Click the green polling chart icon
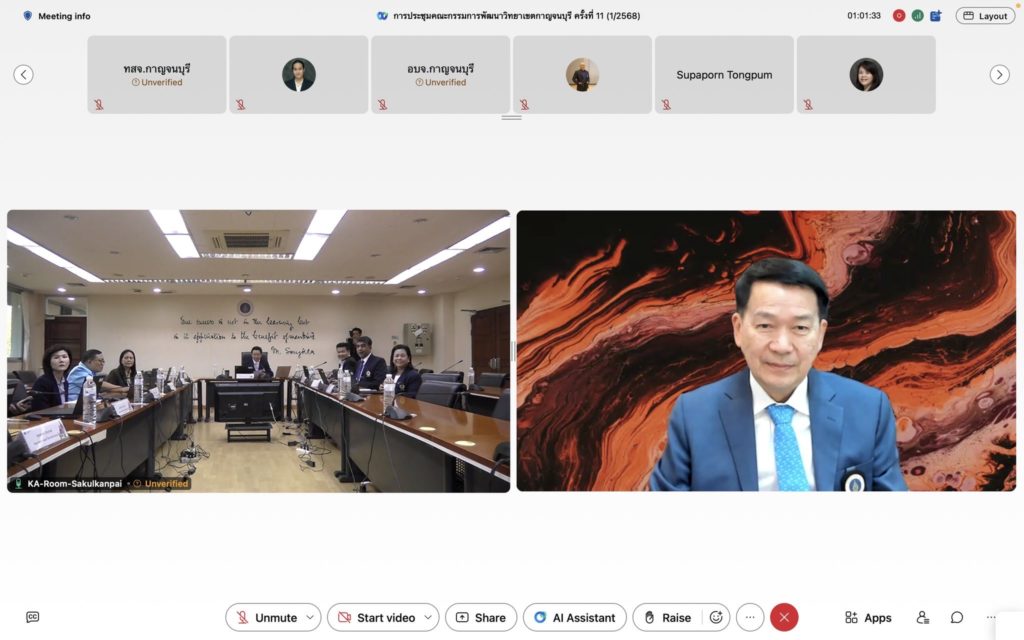 click(917, 16)
